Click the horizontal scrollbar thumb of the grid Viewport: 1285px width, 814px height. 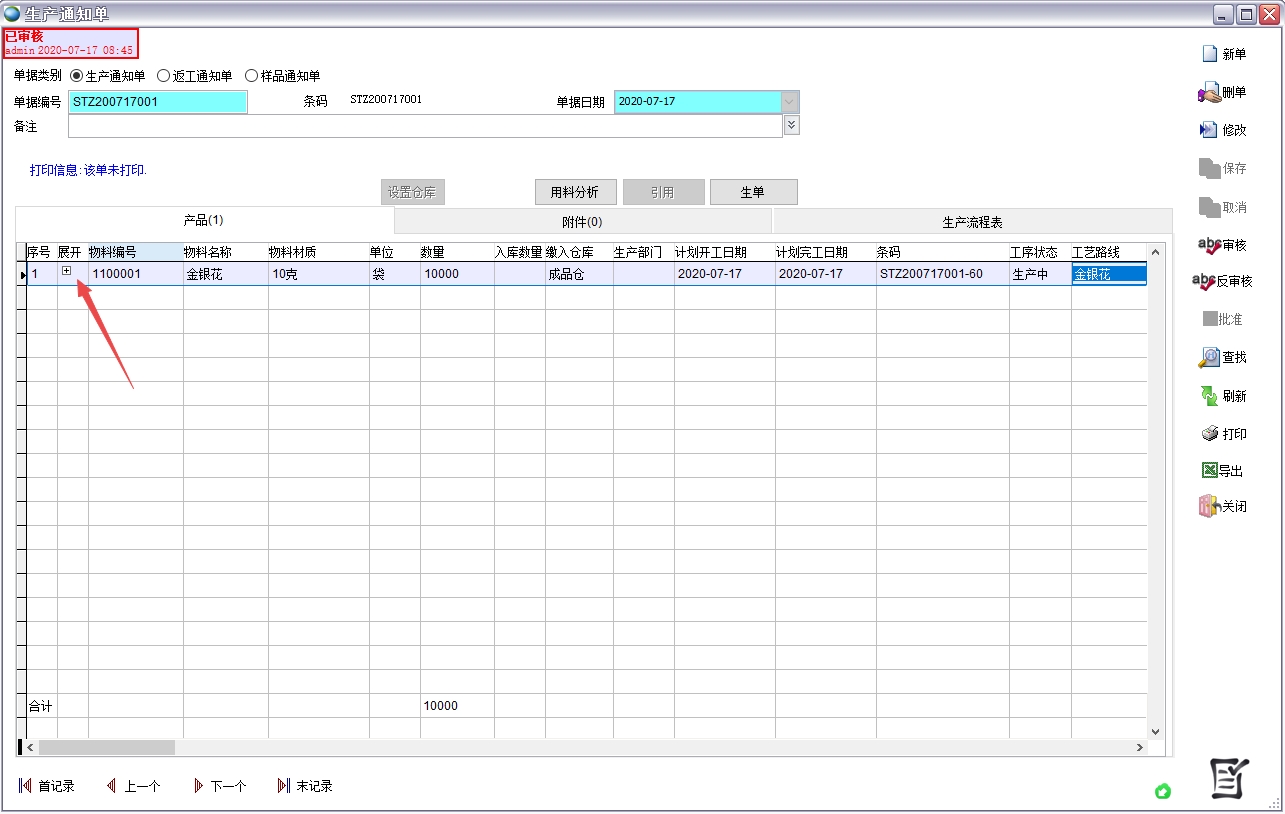point(106,747)
